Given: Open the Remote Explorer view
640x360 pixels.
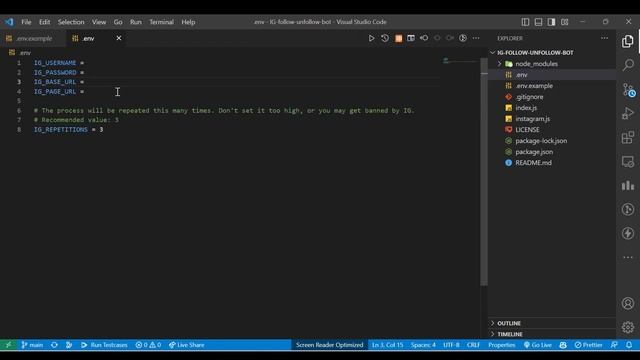Looking at the screenshot, I should click(628, 162).
